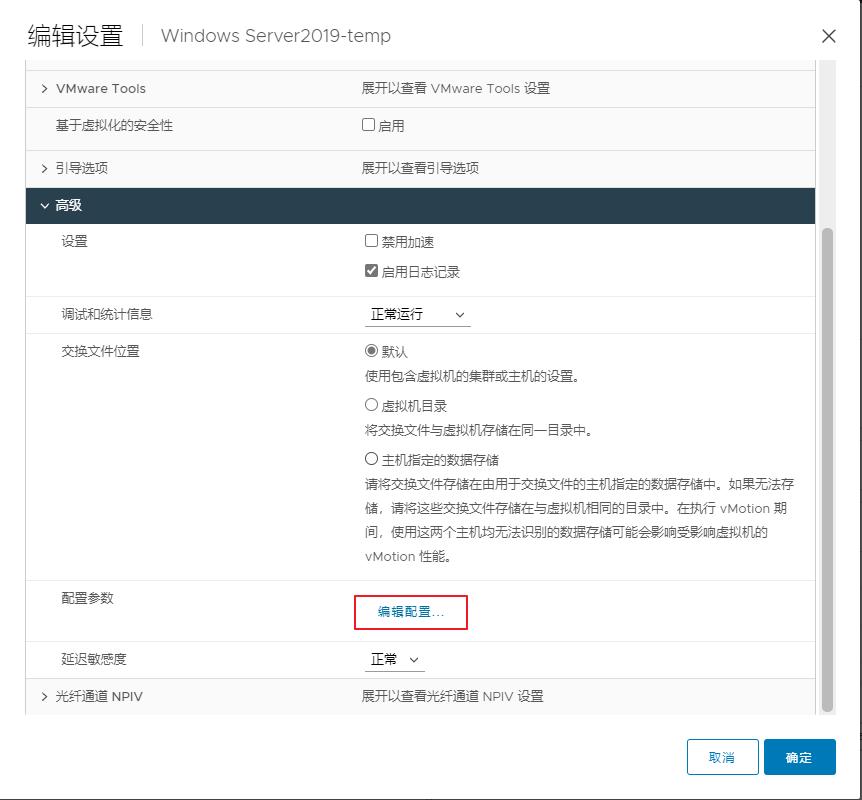
Task: Select the 默认 swap file radio button
Action: tap(372, 351)
